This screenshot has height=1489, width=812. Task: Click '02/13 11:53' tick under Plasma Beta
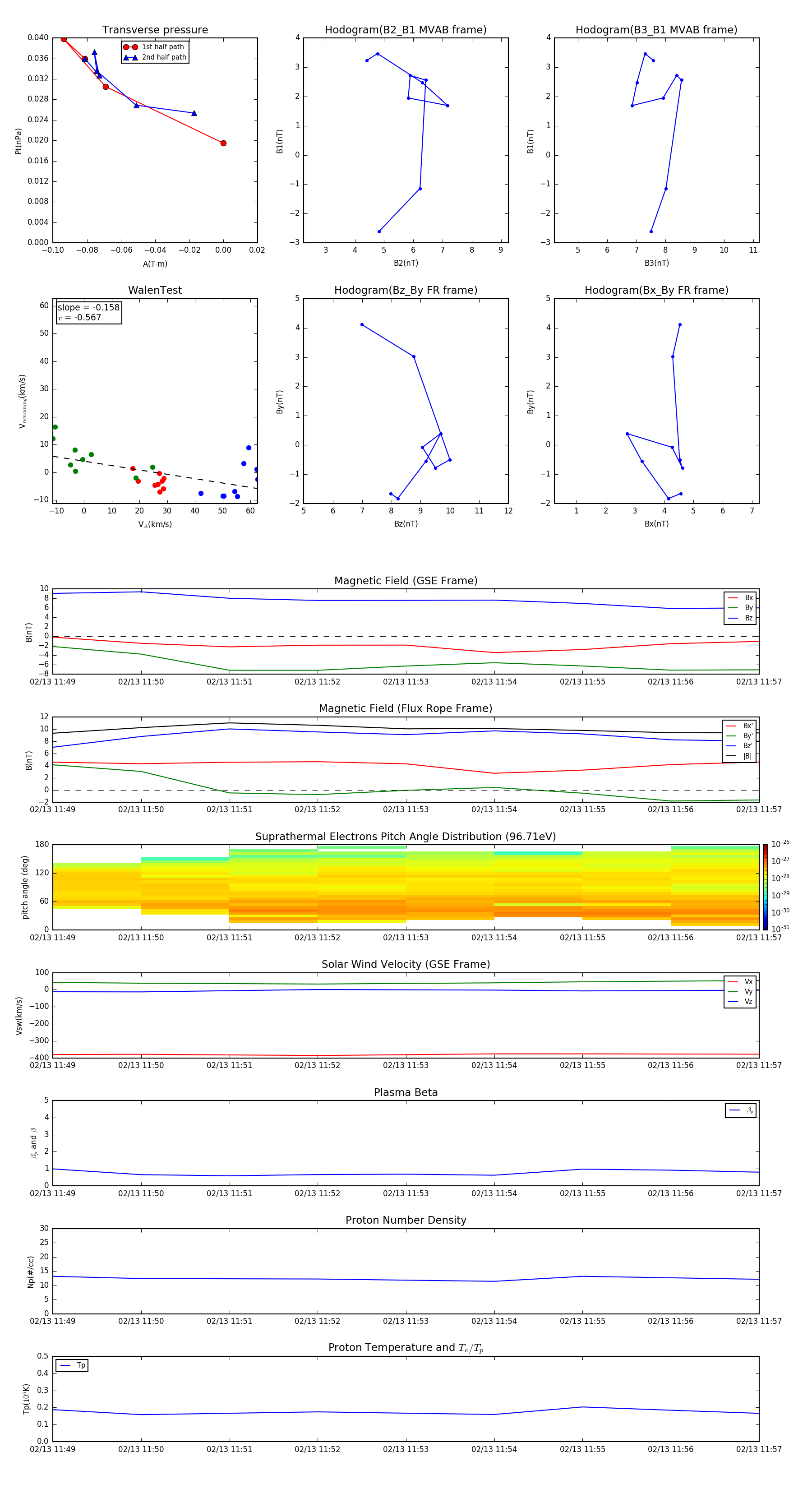(406, 1193)
